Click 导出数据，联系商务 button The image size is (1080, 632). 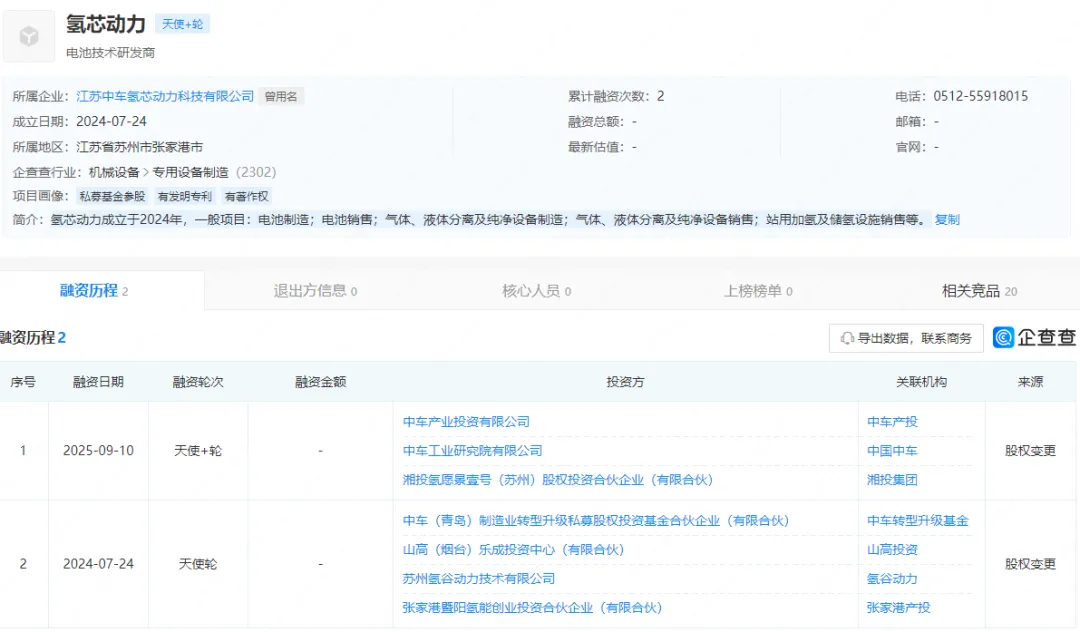[906, 338]
